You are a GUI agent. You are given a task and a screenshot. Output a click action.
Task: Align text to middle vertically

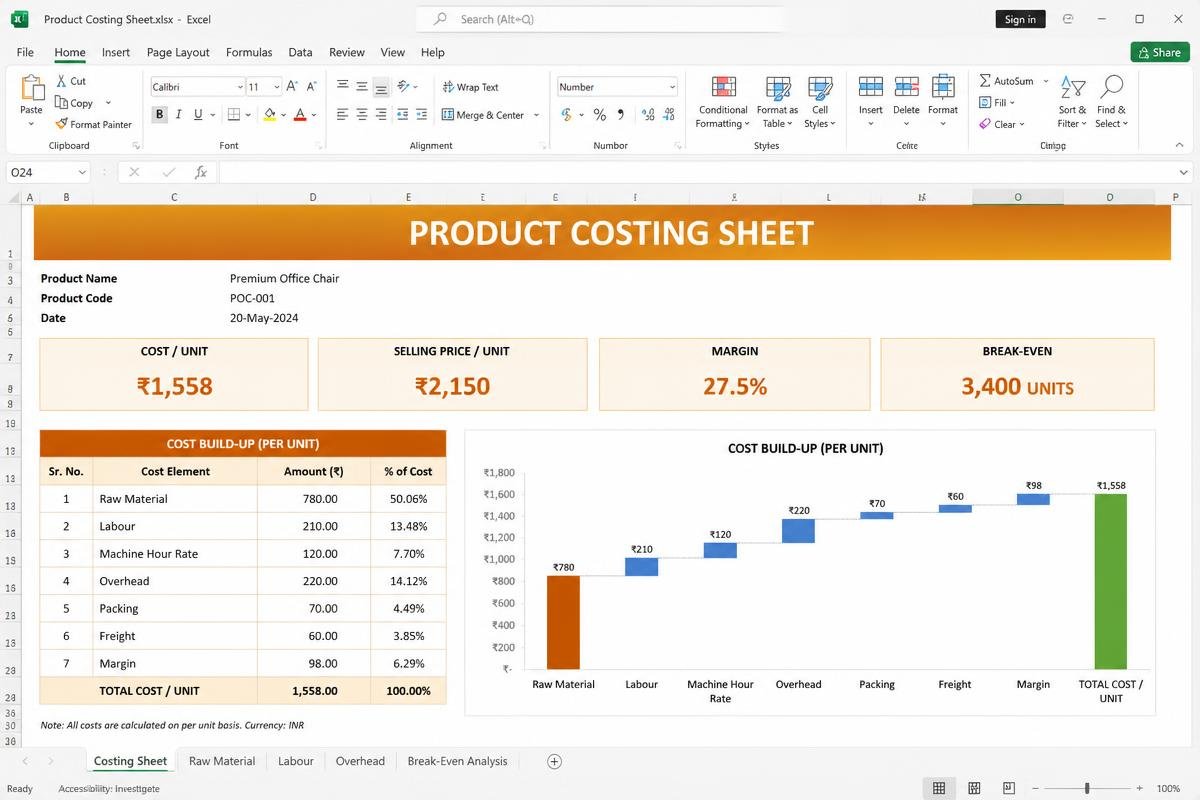(362, 87)
